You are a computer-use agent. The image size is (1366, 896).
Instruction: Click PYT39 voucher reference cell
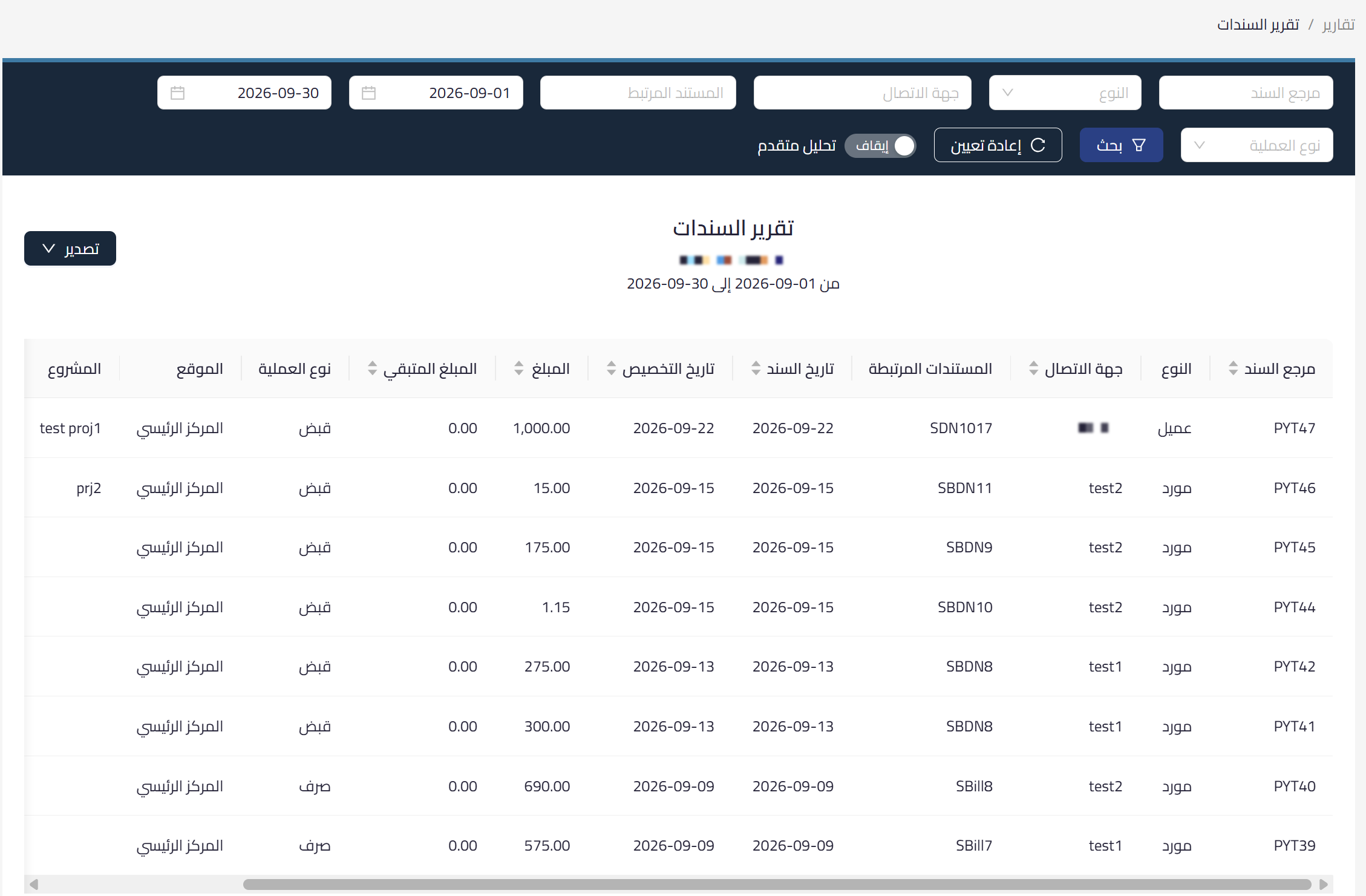click(x=1294, y=845)
